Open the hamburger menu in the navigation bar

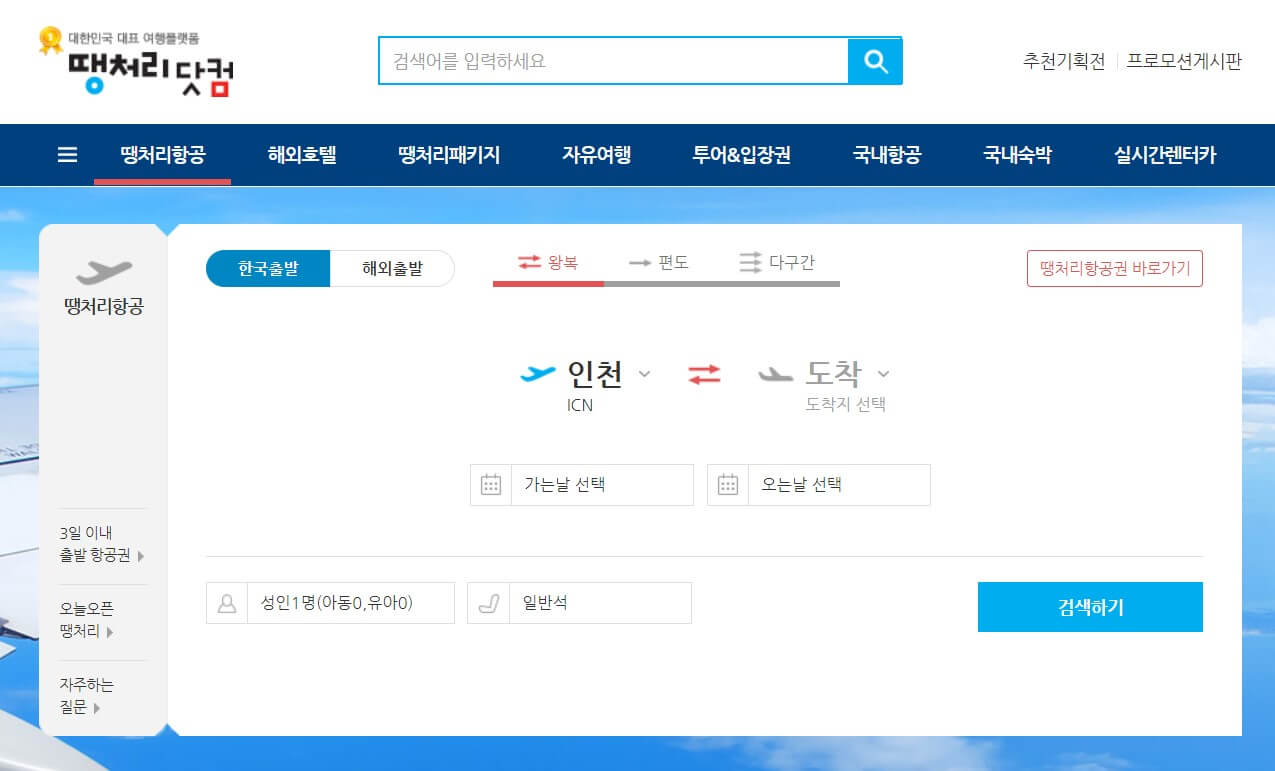pos(66,155)
